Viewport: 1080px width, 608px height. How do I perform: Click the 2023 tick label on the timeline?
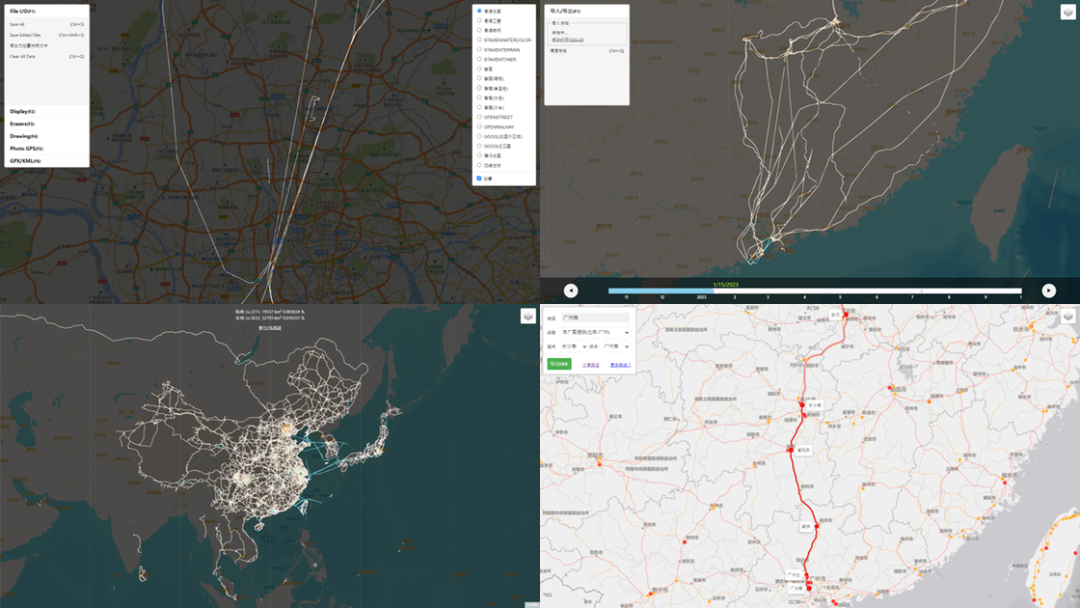701,297
